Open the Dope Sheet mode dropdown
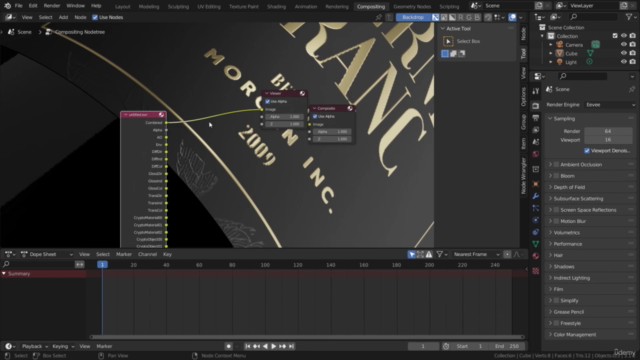640x360 pixels. pyautogui.click(x=47, y=254)
